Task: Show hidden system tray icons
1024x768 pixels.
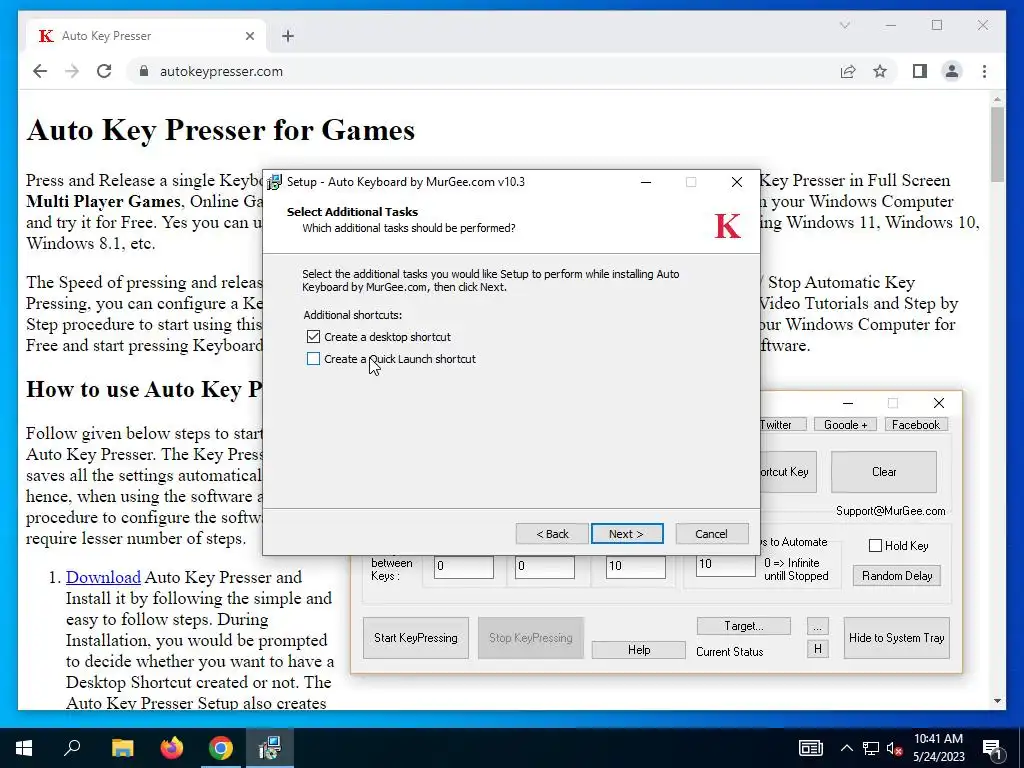Action: [846, 748]
